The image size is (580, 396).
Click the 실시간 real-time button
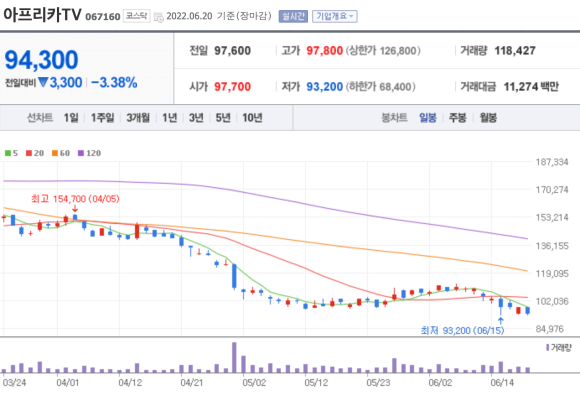[293, 16]
